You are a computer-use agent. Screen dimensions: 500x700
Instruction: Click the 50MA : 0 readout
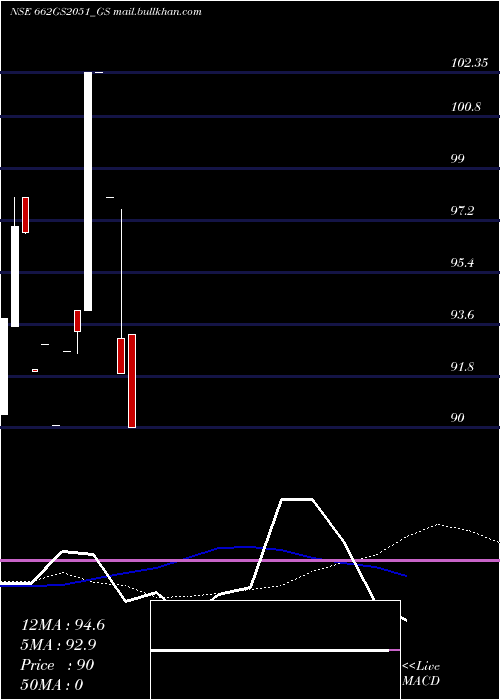[52, 685]
